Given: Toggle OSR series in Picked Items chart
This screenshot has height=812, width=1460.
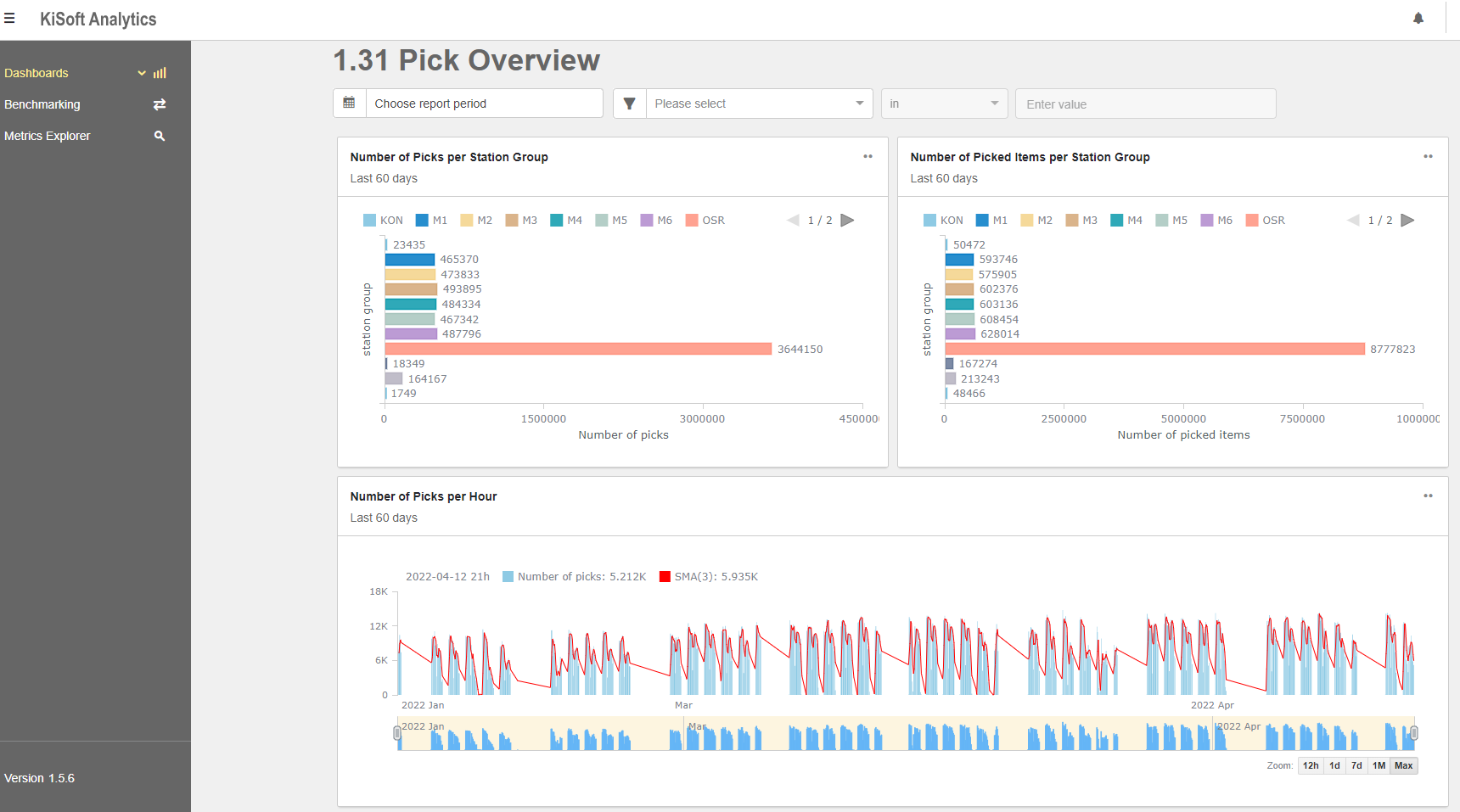Looking at the screenshot, I should 1265,221.
